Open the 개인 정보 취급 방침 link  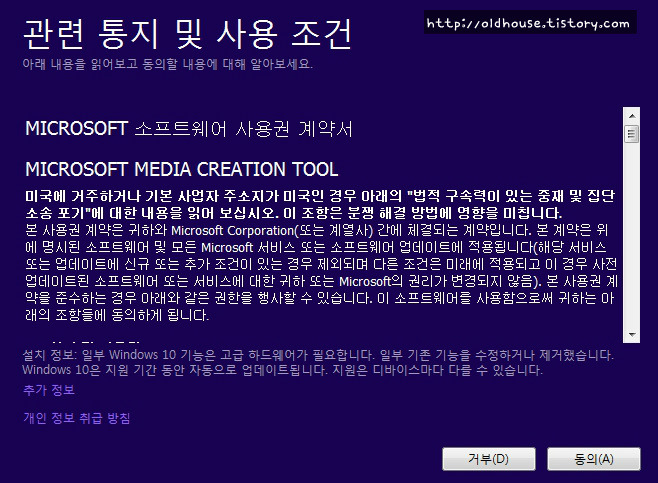click(x=77, y=418)
